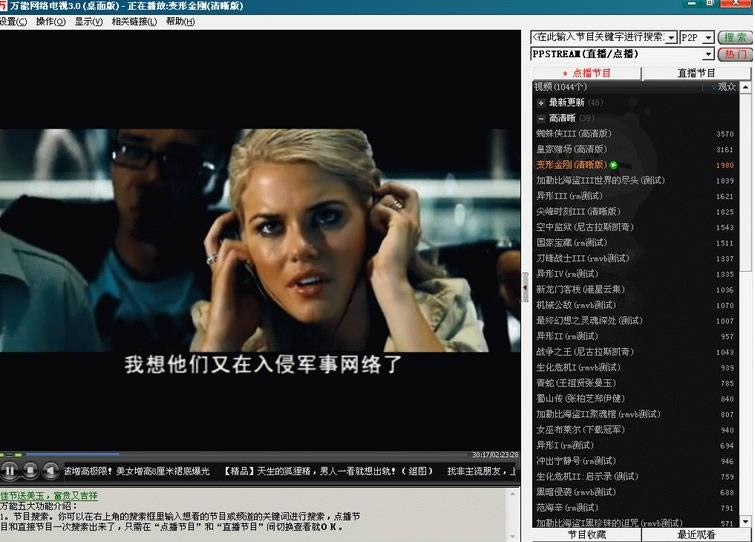Select 生化危机I (rmvb测试)
755x542 pixels.
click(x=635, y=368)
